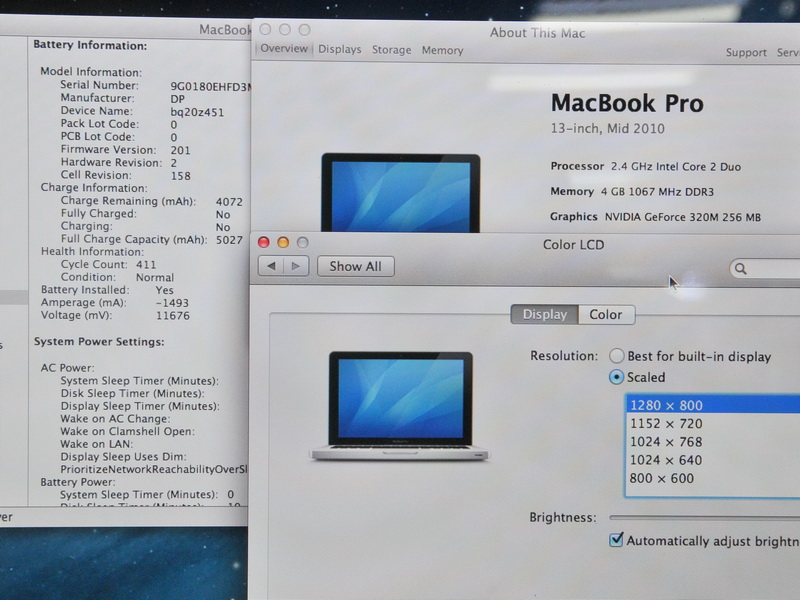Click the 'Wake on LAN:' setting line
Screen dimensions: 800x600
(x=96, y=444)
